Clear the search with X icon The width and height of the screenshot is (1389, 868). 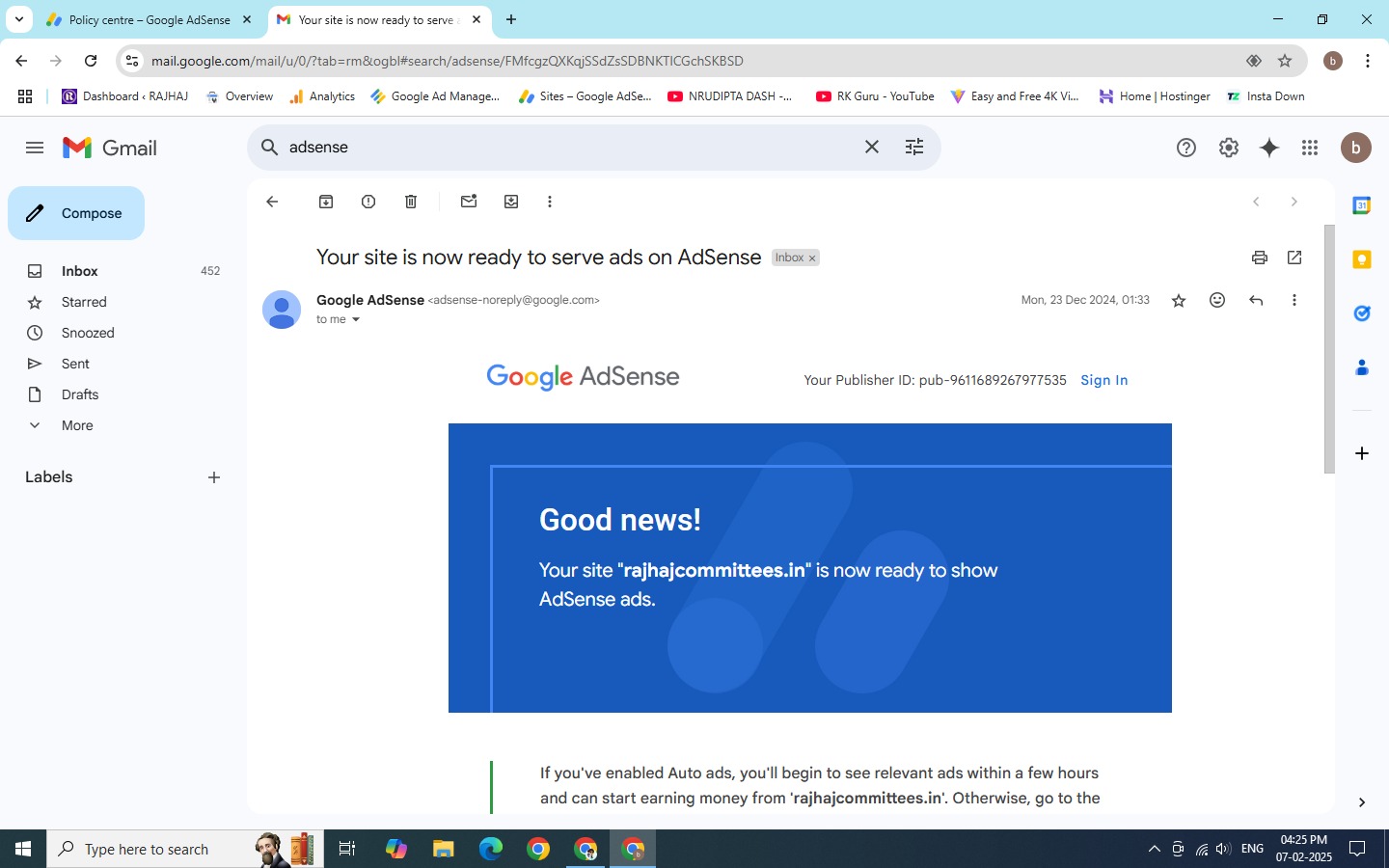[x=872, y=147]
